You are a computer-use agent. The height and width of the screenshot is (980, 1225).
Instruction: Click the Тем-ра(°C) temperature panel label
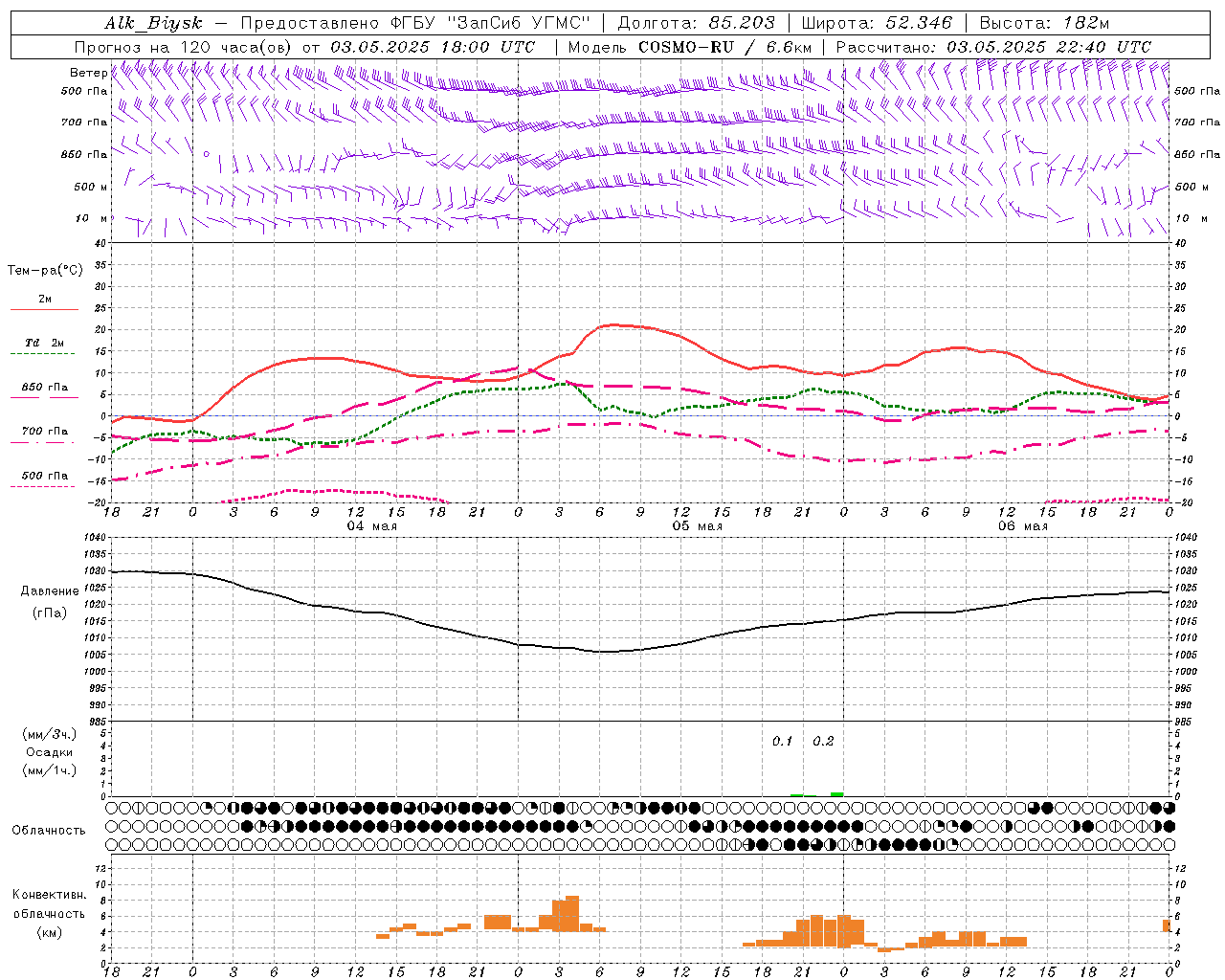(x=45, y=271)
